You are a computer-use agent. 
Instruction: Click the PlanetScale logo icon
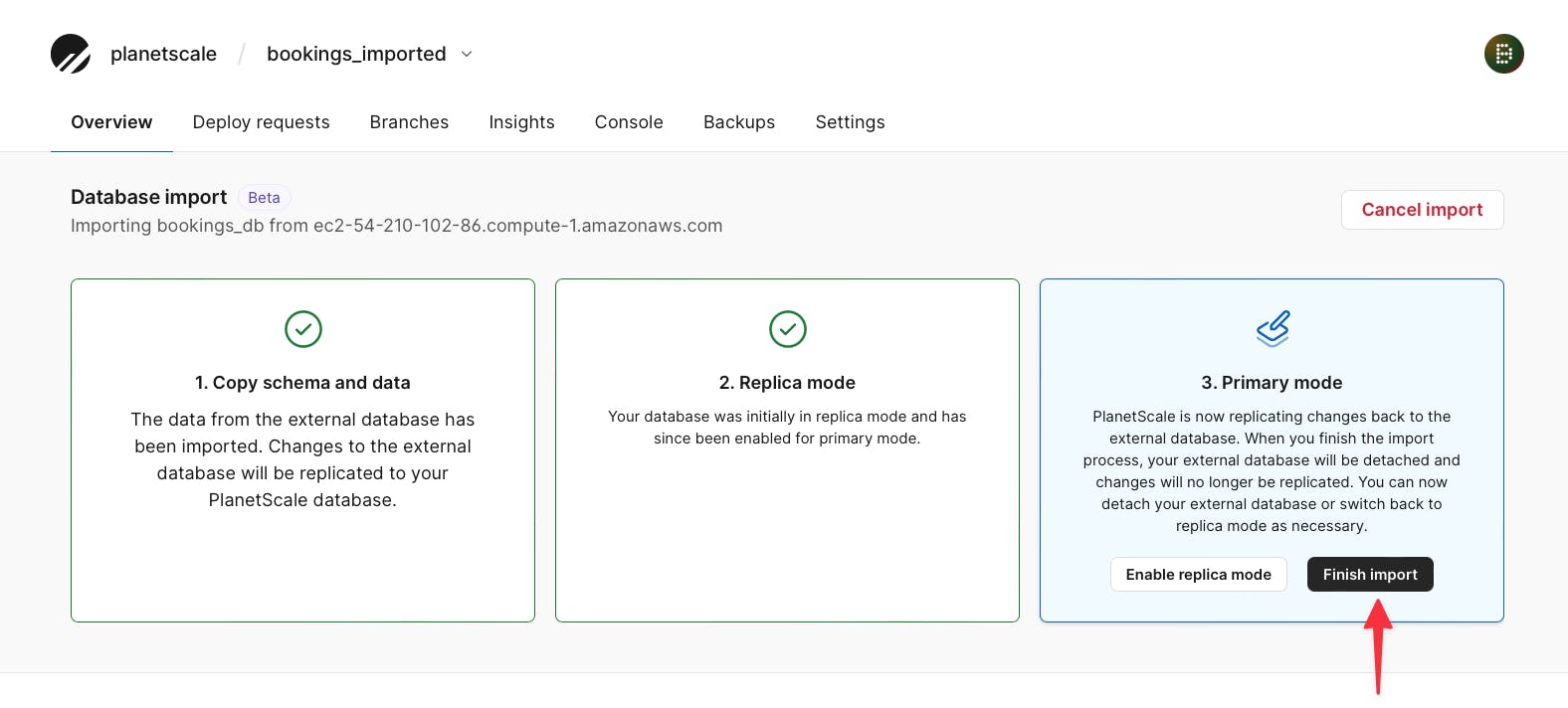pos(71,54)
